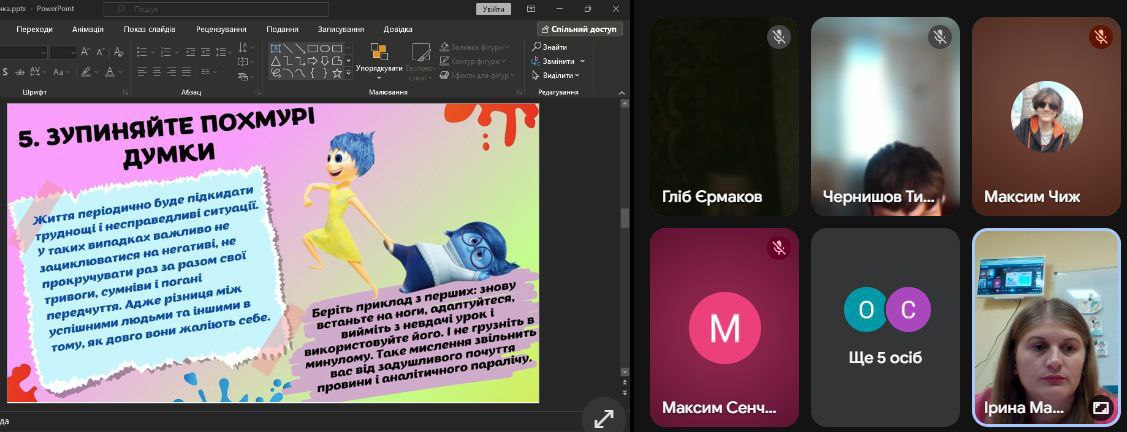The height and width of the screenshot is (432, 1127).
Task: Click the Увійти sign-in button
Action: click(493, 9)
